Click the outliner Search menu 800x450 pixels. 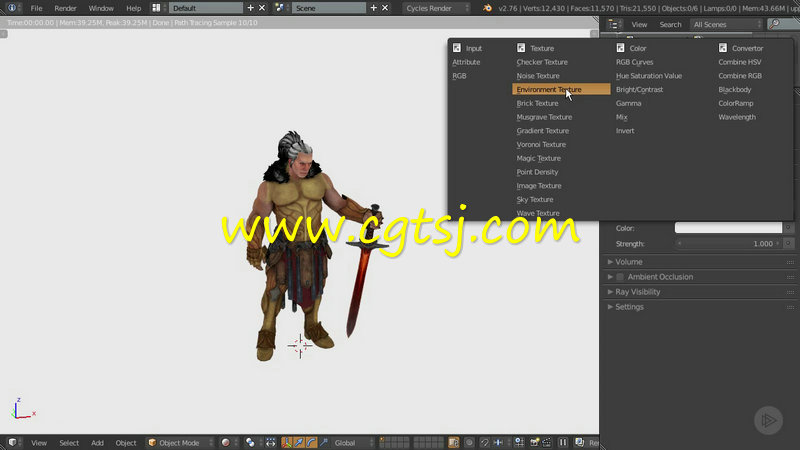coord(670,24)
